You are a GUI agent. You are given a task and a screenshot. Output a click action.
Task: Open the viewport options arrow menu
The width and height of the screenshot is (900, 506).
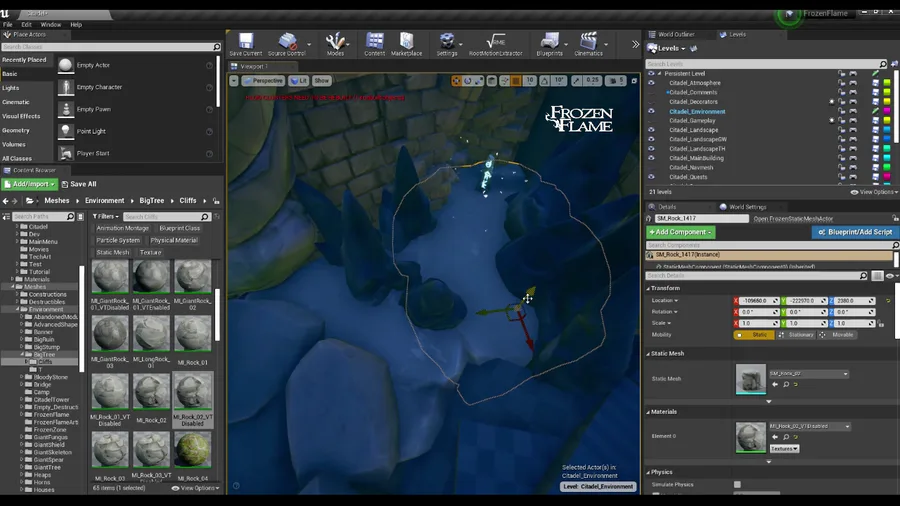pyautogui.click(x=234, y=81)
